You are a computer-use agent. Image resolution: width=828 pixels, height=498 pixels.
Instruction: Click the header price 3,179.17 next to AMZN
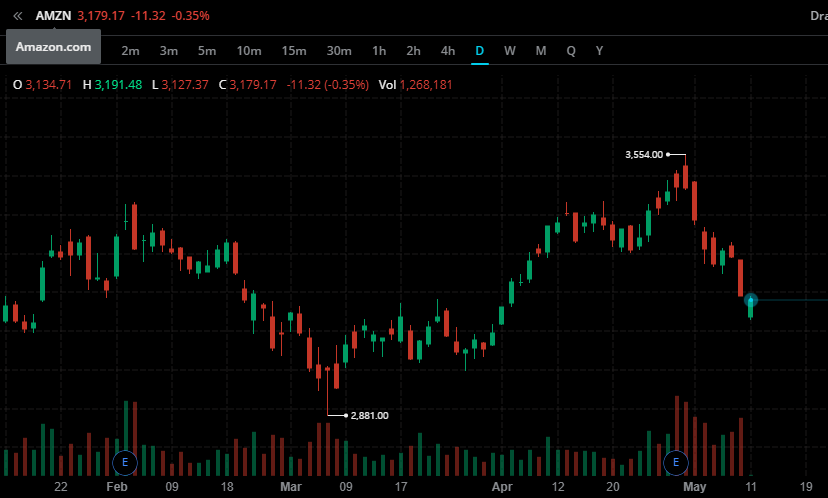click(101, 16)
